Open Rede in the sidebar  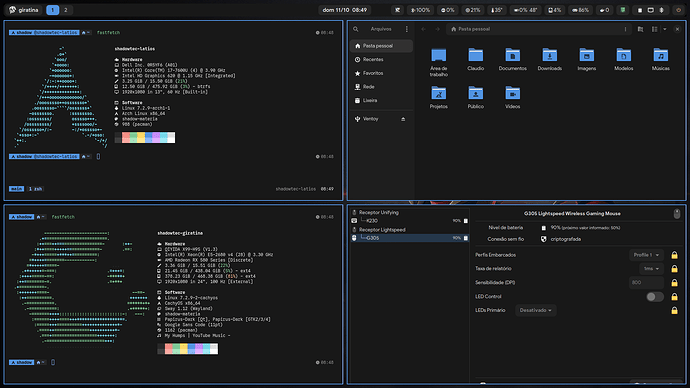[x=381, y=87]
